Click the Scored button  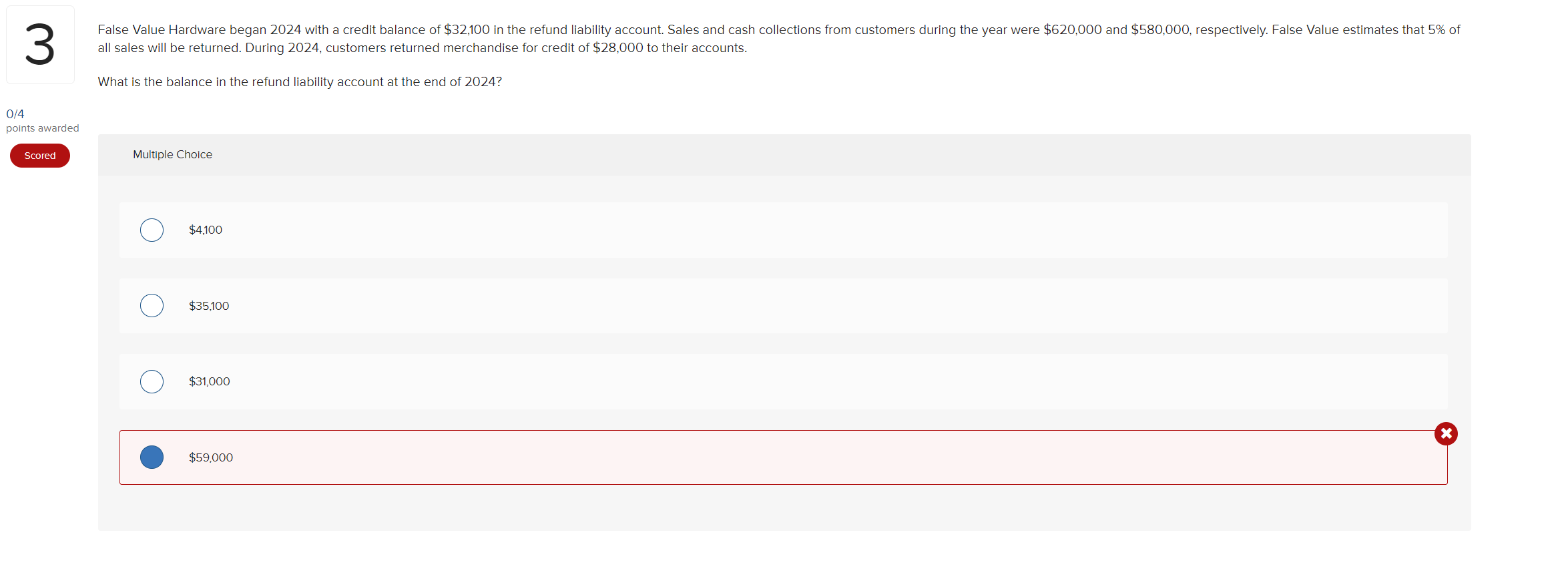[x=39, y=155]
